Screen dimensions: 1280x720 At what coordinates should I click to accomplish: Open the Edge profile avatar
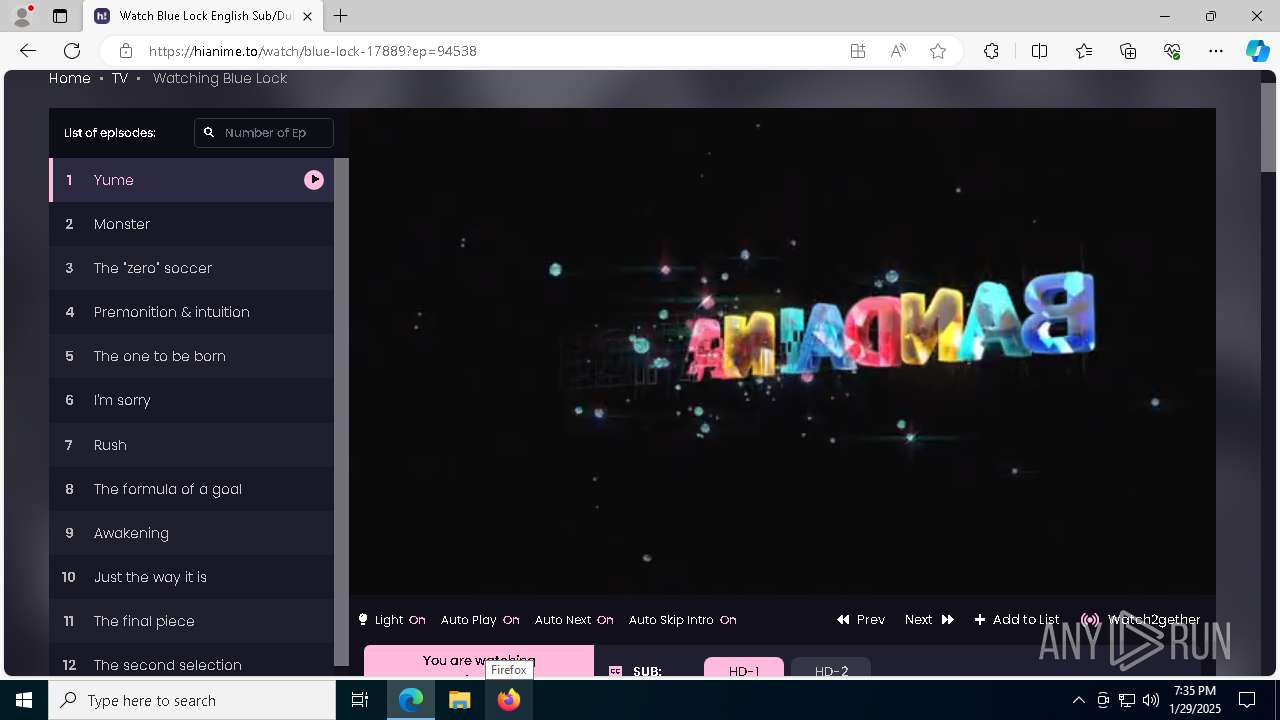point(22,16)
